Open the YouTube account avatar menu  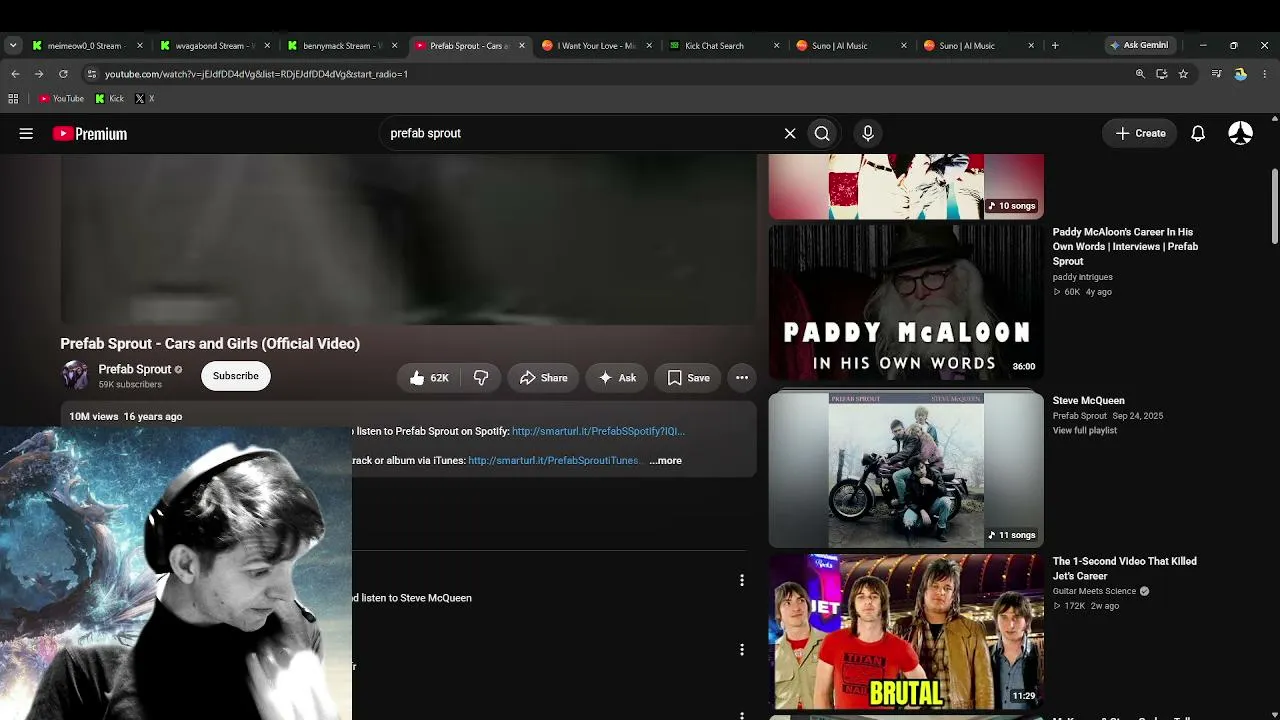click(1241, 133)
